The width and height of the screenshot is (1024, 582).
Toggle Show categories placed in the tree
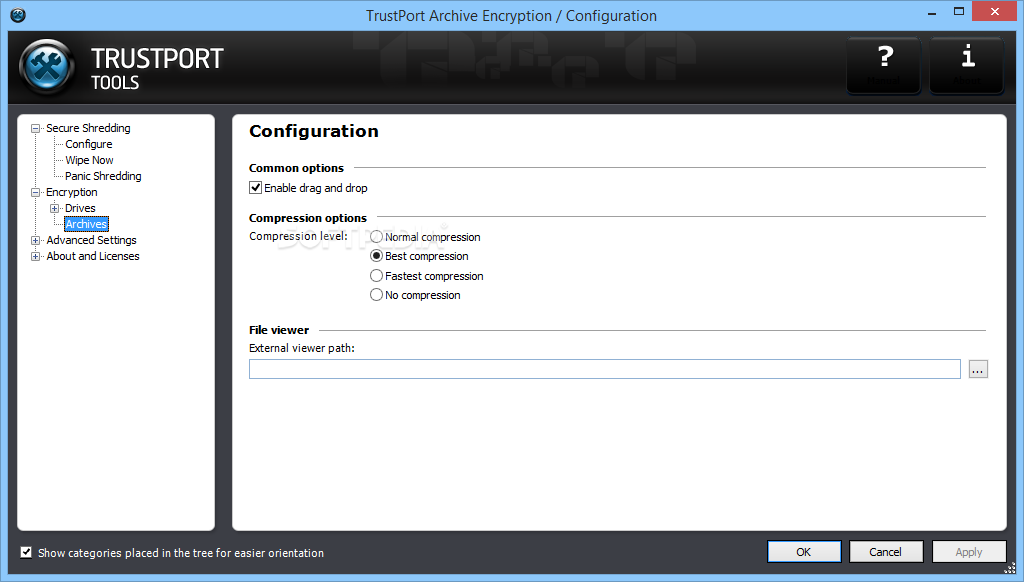(26, 552)
